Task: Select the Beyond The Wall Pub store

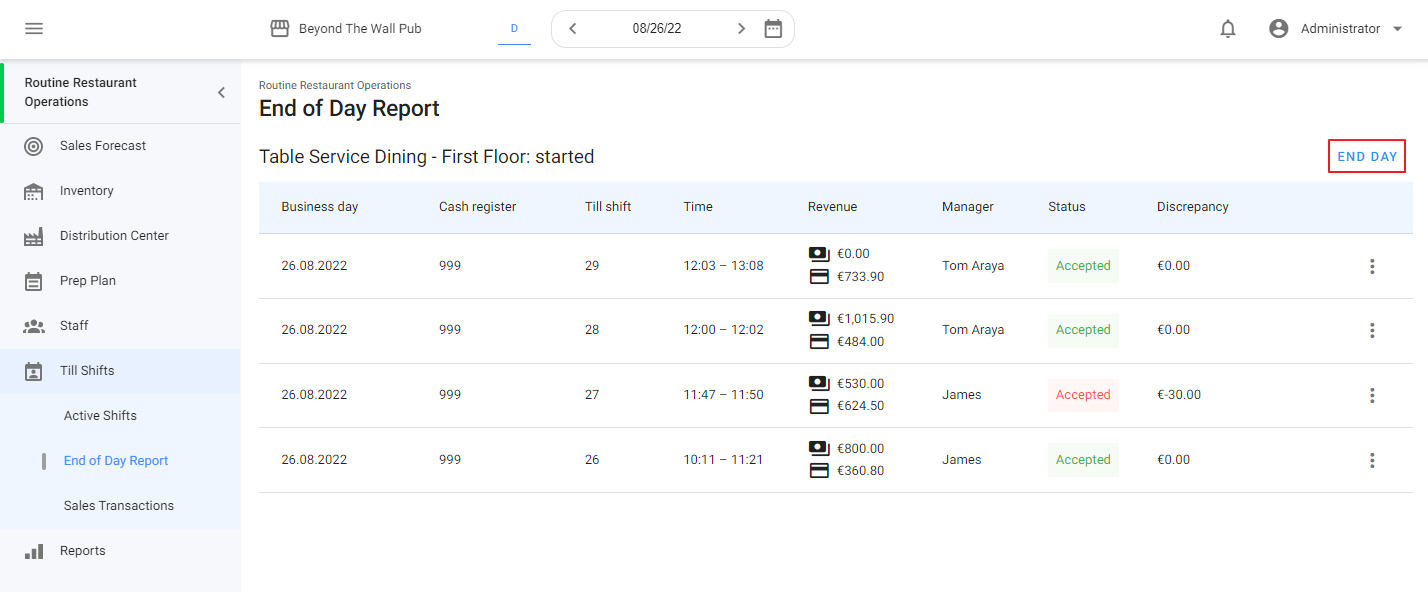Action: pyautogui.click(x=346, y=29)
